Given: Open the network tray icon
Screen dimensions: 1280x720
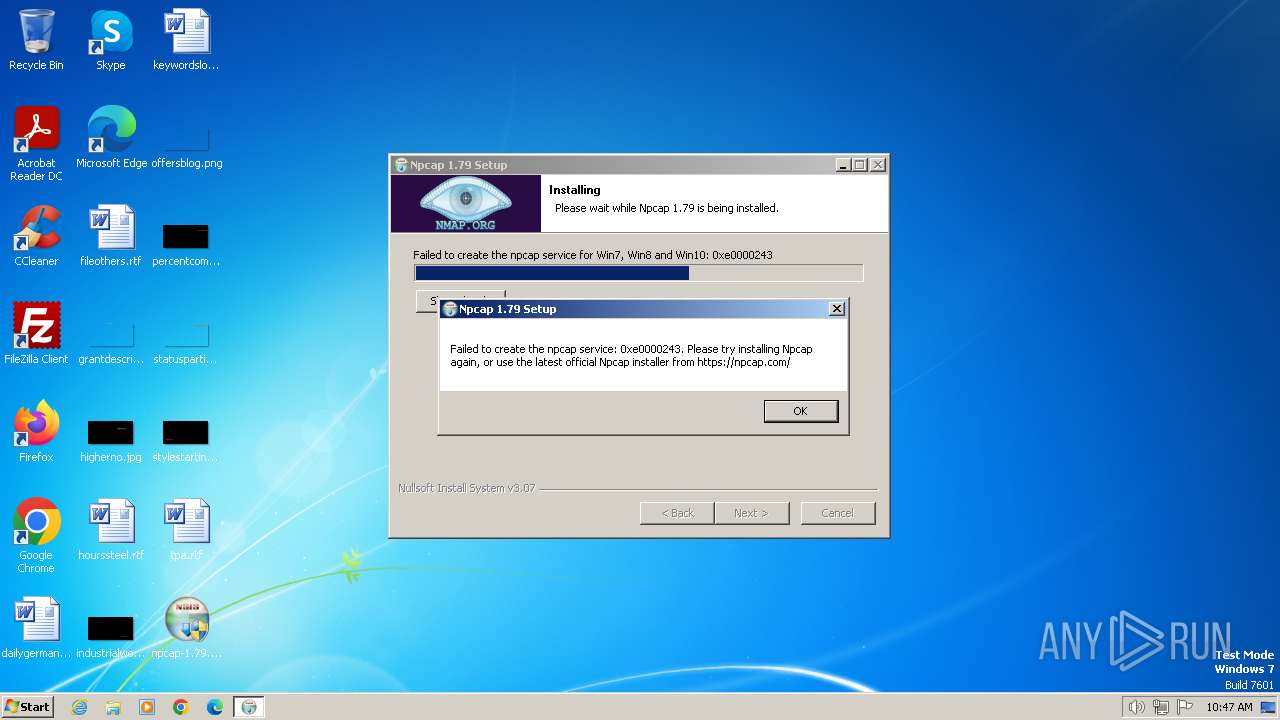Looking at the screenshot, I should 1161,707.
